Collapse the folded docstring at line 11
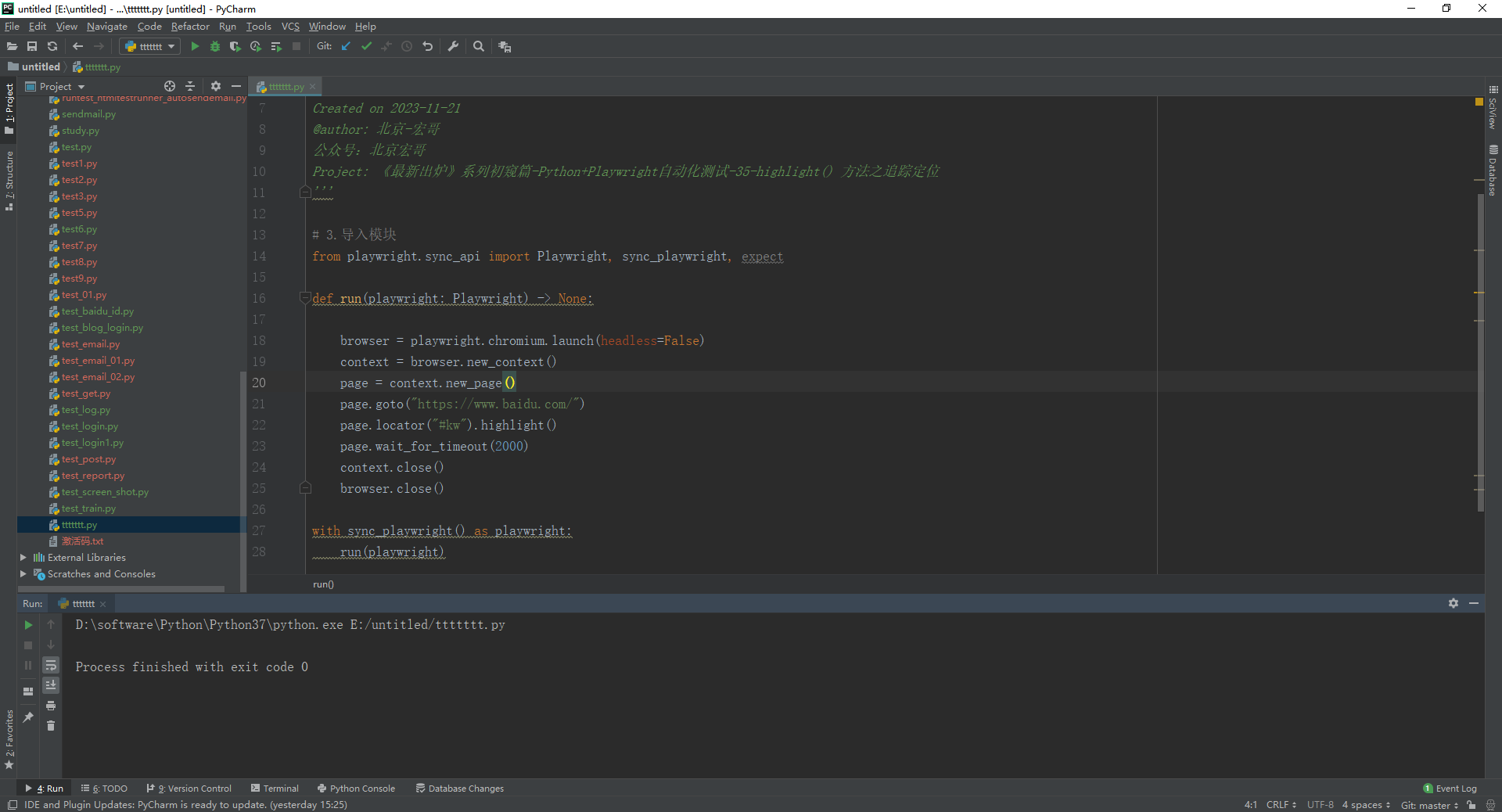Viewport: 1502px width, 812px height. click(305, 192)
